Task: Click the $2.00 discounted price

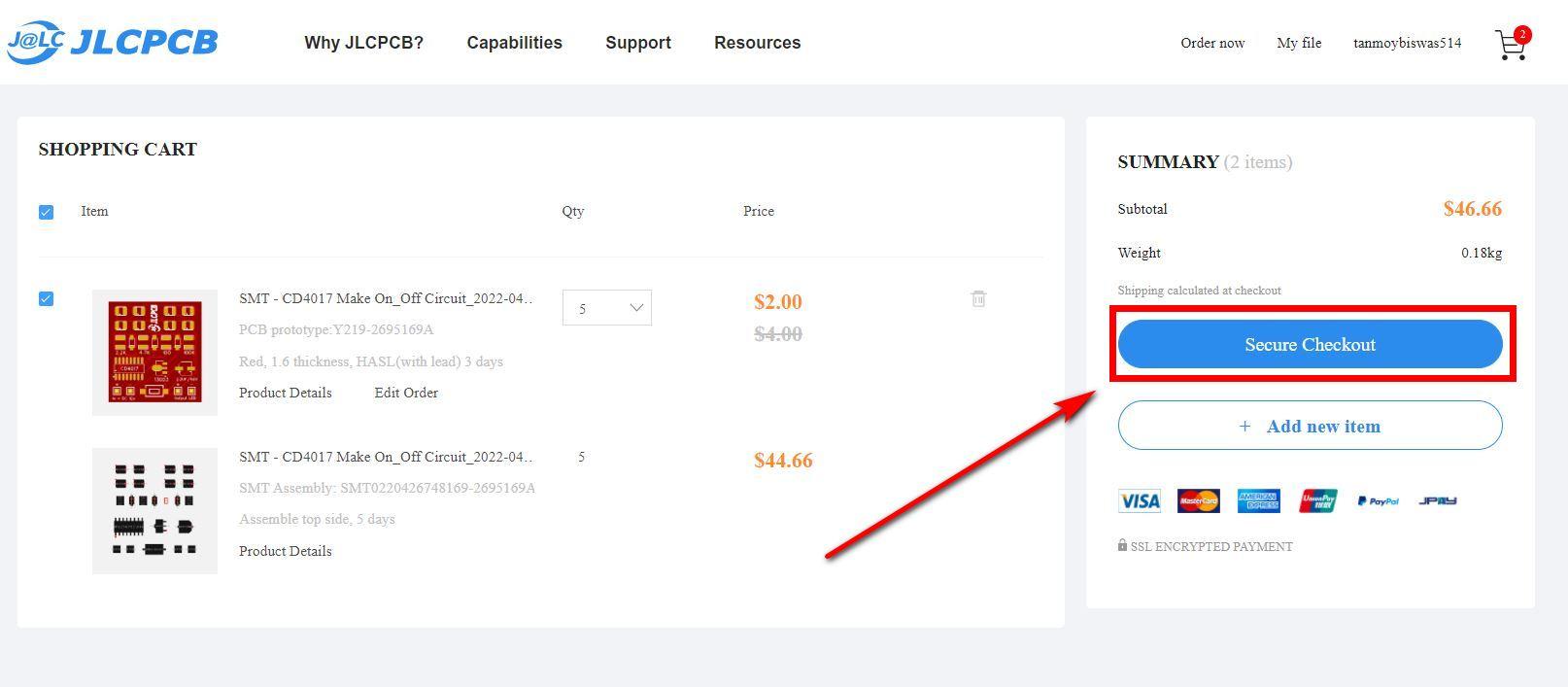Action: click(778, 302)
